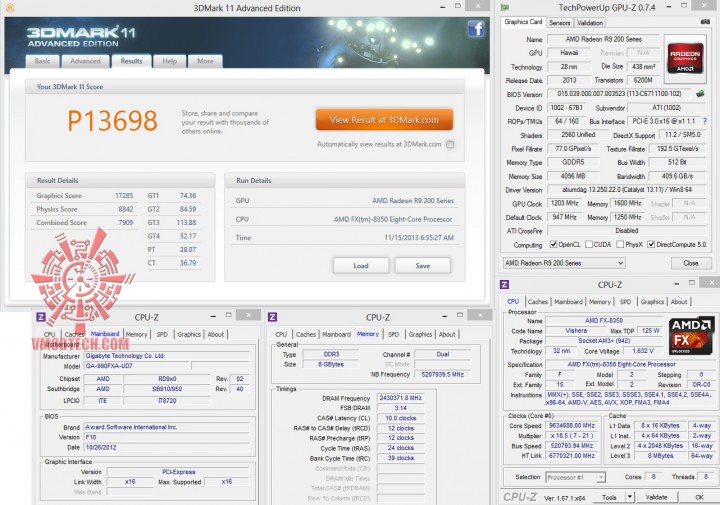Click the GPU-Z camera screenshot icon
720x505 pixels.
click(705, 22)
